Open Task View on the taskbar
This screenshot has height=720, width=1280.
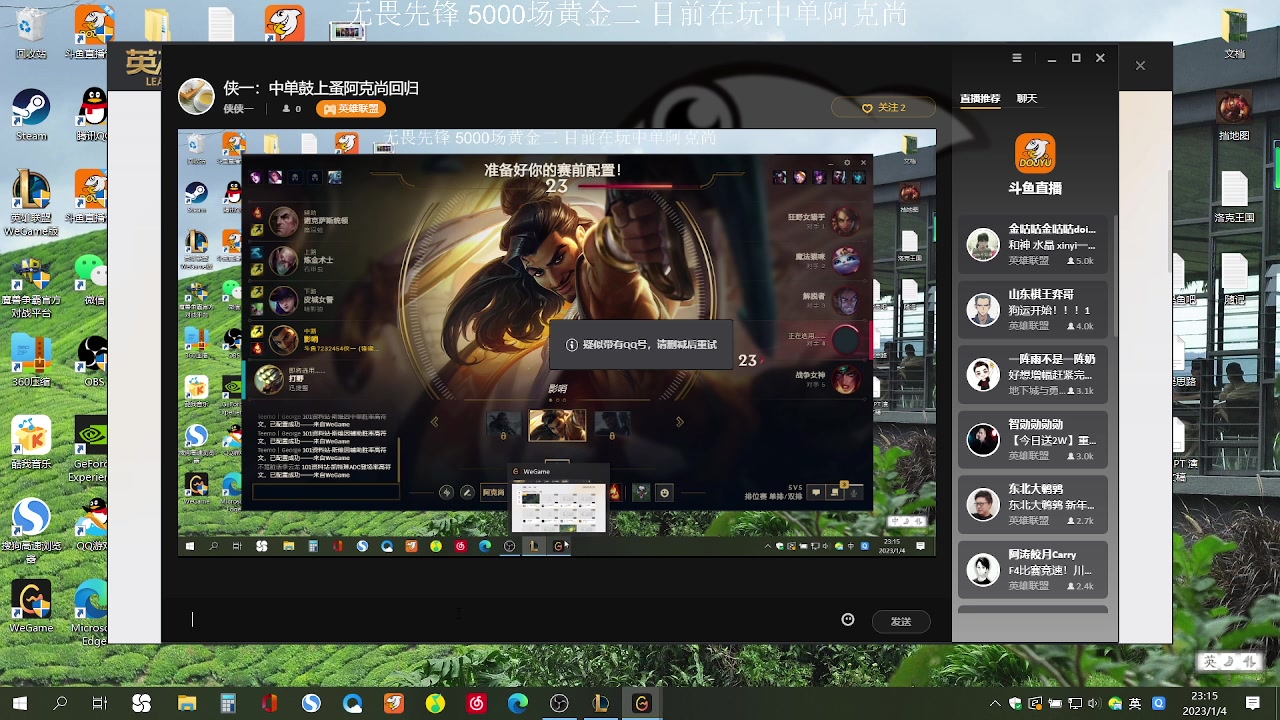(x=99, y=703)
